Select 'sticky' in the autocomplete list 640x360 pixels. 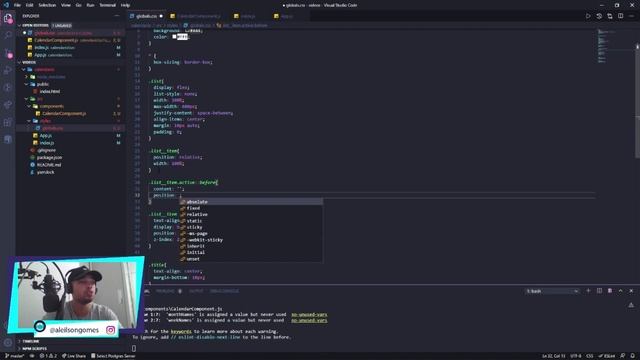pos(251,227)
